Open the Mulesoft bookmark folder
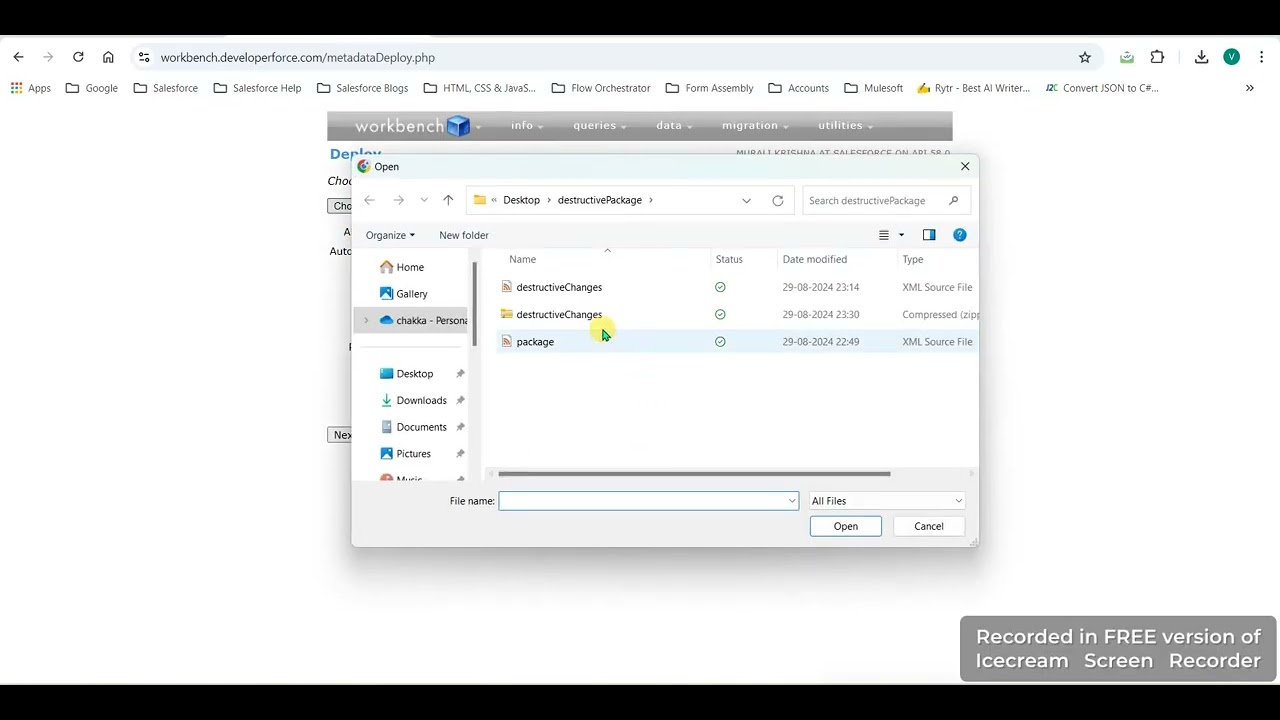1280x720 pixels. tap(873, 88)
